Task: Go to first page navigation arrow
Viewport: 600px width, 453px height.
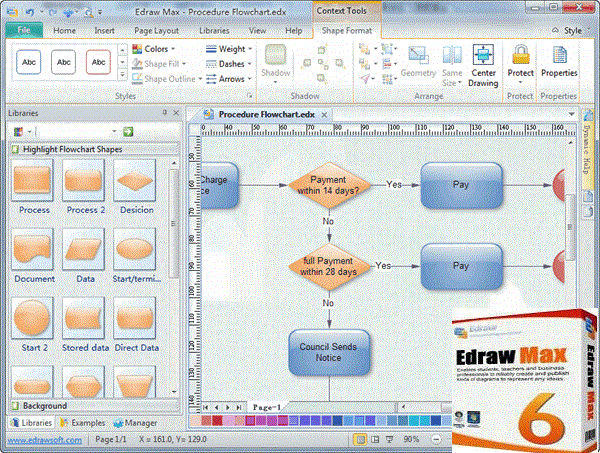Action: pyautogui.click(x=206, y=407)
